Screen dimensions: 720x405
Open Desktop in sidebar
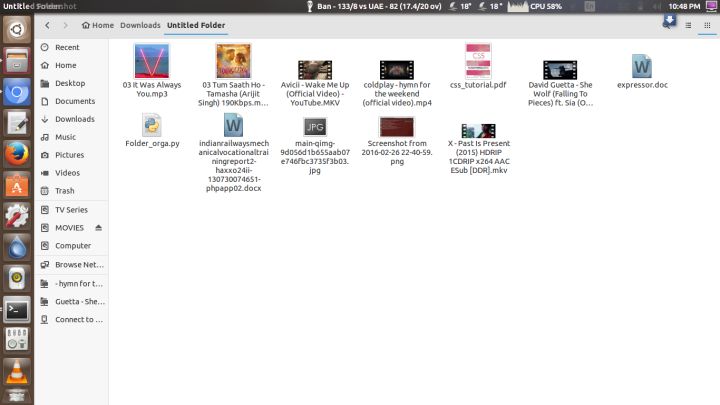pos(72,83)
